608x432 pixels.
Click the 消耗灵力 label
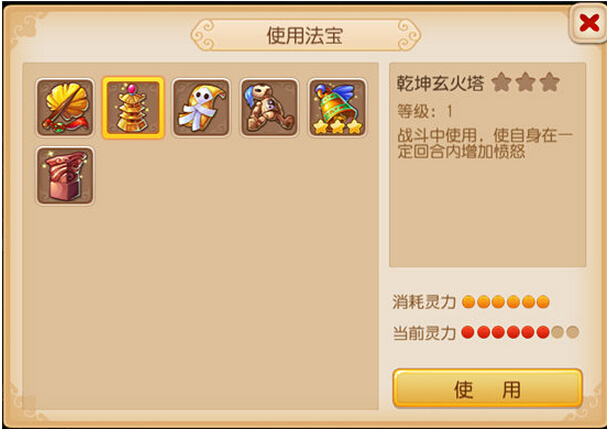[x=424, y=302]
